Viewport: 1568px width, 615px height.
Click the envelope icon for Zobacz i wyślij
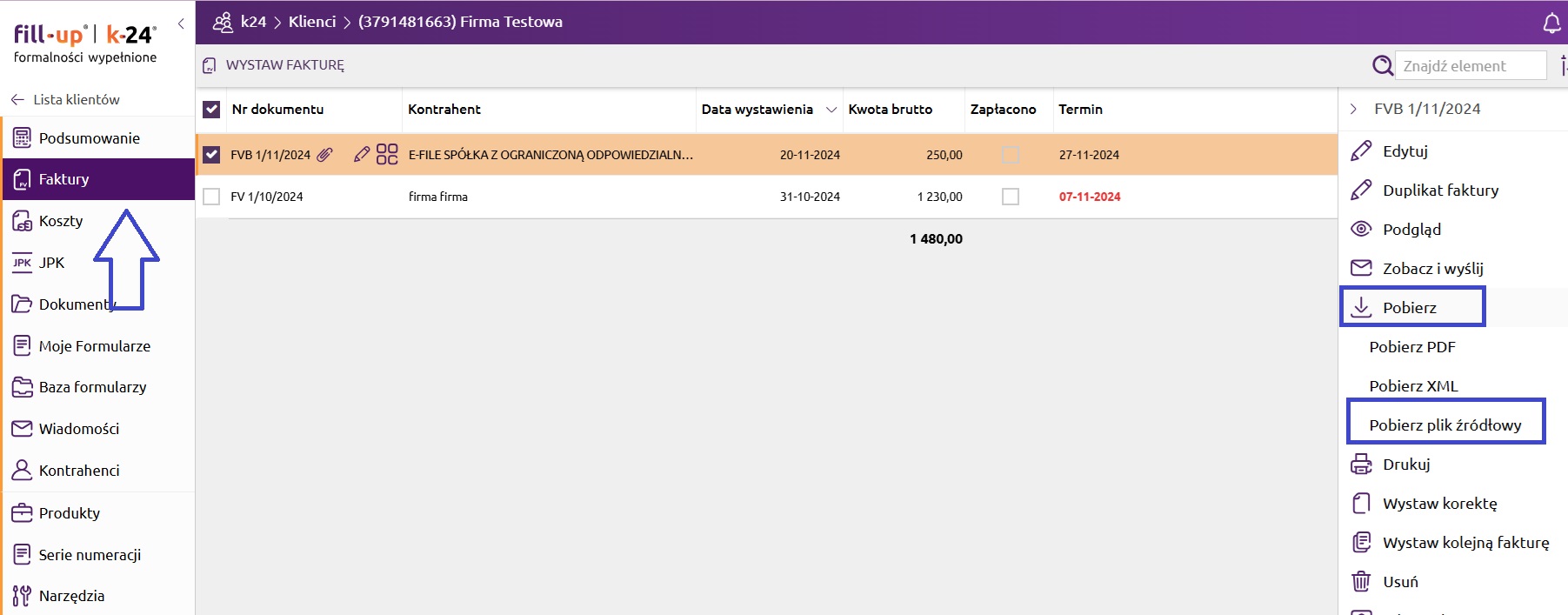[1361, 268]
